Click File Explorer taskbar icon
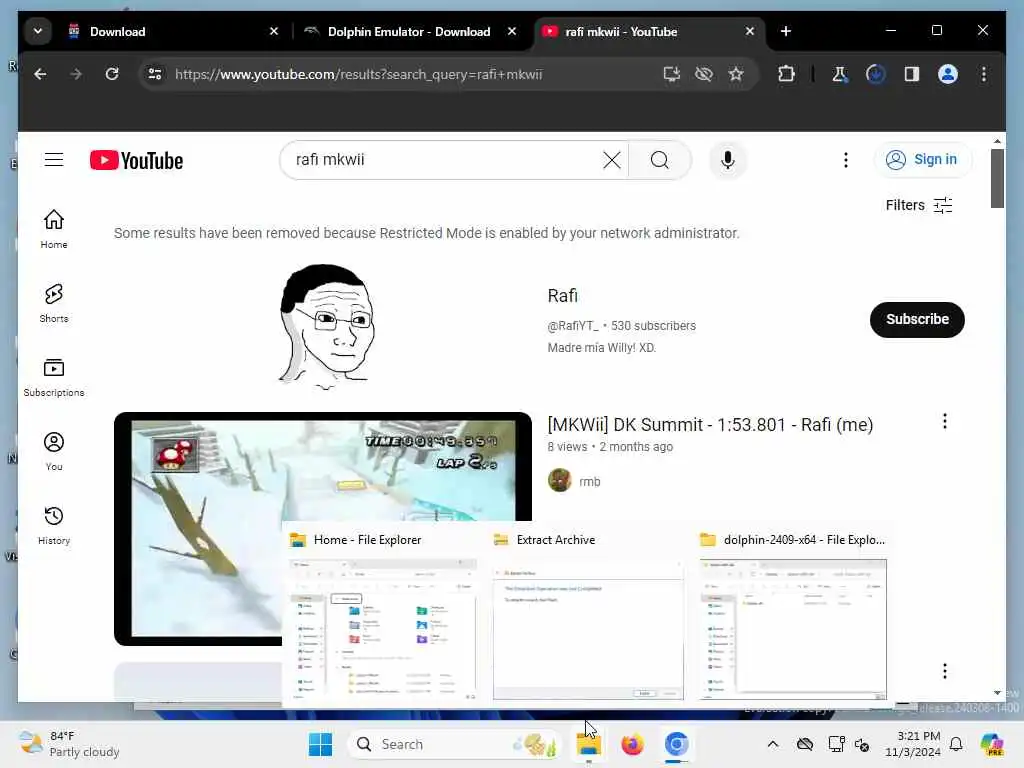Image resolution: width=1024 pixels, height=768 pixels. coord(588,744)
